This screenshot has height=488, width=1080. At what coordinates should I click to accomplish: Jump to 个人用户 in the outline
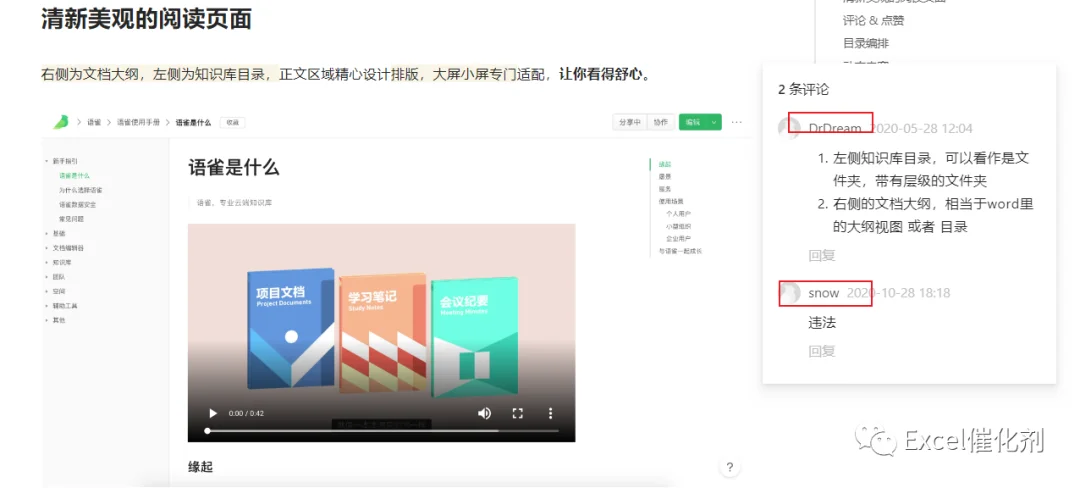(x=678, y=213)
